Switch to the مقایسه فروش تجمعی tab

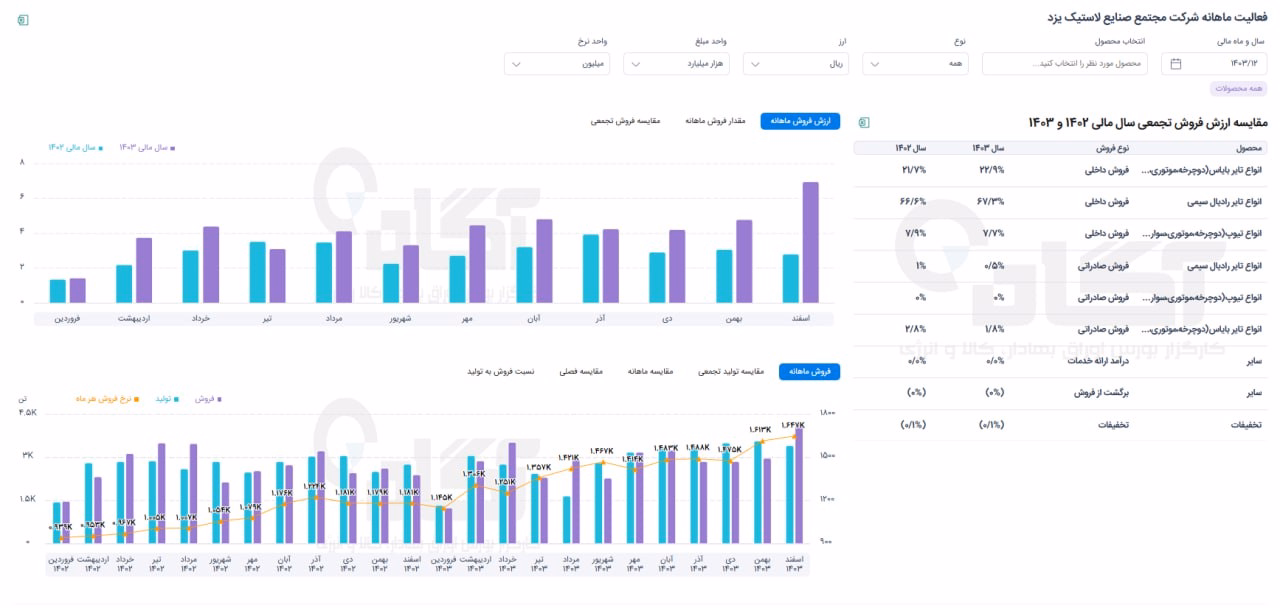[x=625, y=121]
